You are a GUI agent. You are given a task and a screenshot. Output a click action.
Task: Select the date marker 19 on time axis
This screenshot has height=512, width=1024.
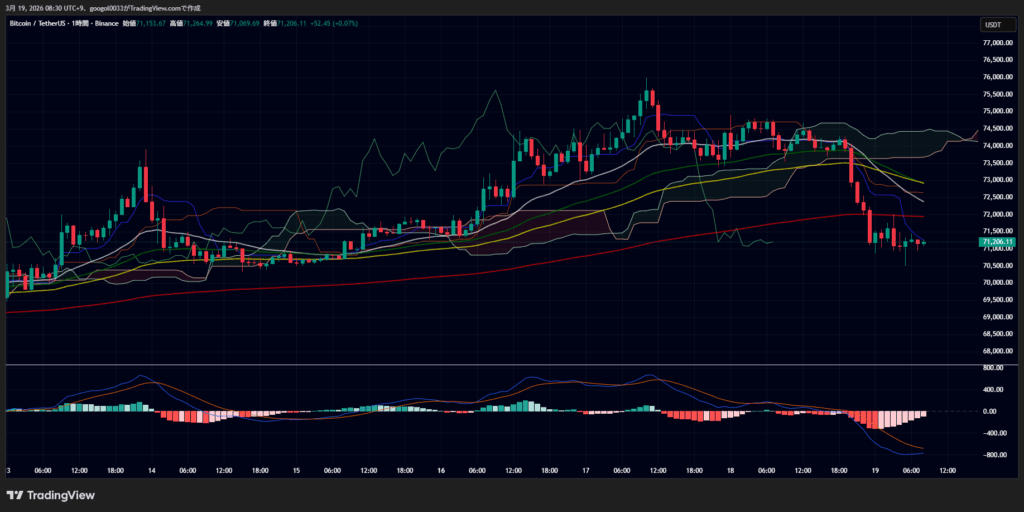click(877, 471)
